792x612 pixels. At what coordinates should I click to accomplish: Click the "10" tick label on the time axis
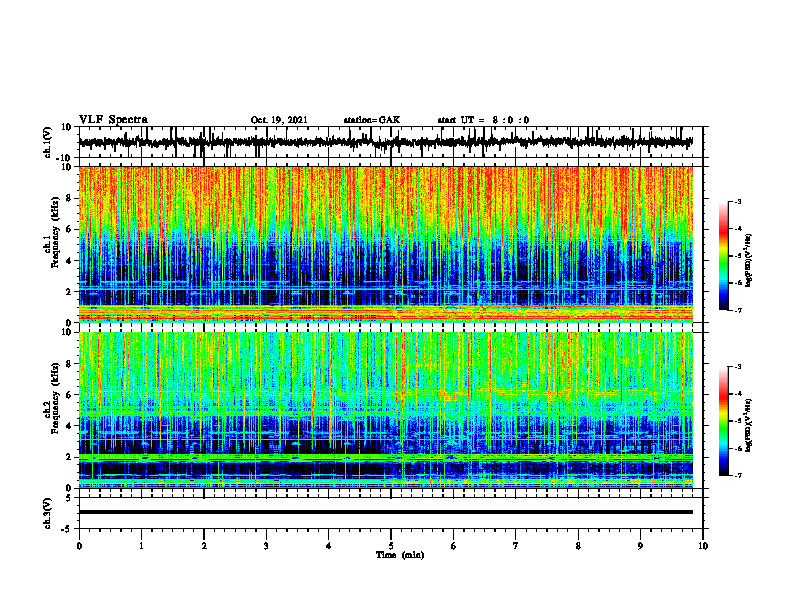pyautogui.click(x=703, y=546)
